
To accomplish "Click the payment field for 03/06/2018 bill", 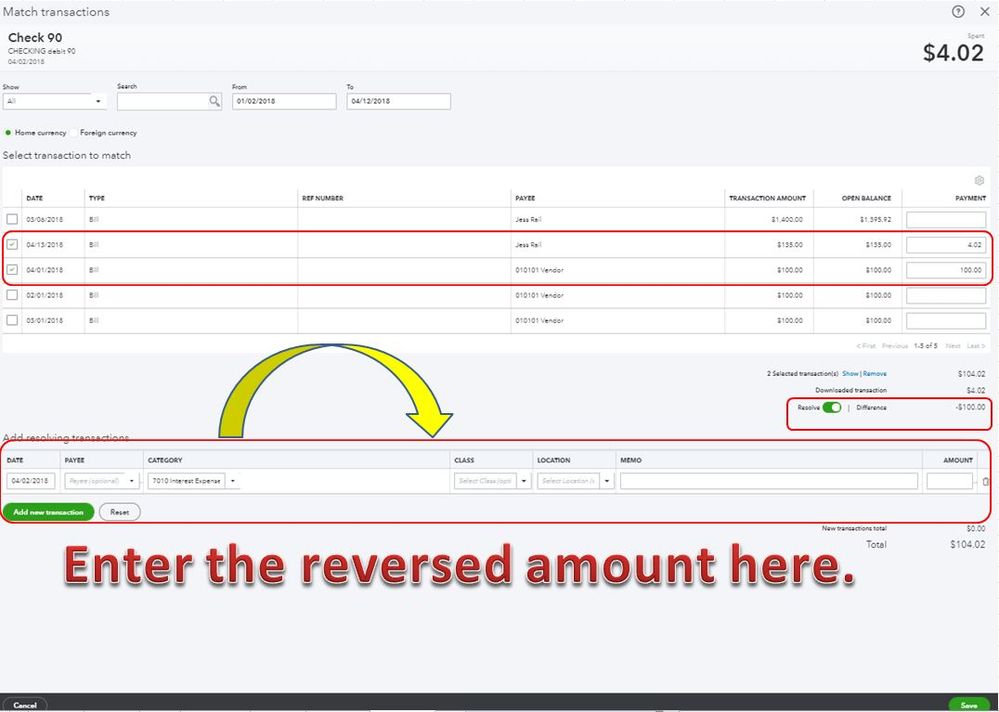I will point(946,220).
